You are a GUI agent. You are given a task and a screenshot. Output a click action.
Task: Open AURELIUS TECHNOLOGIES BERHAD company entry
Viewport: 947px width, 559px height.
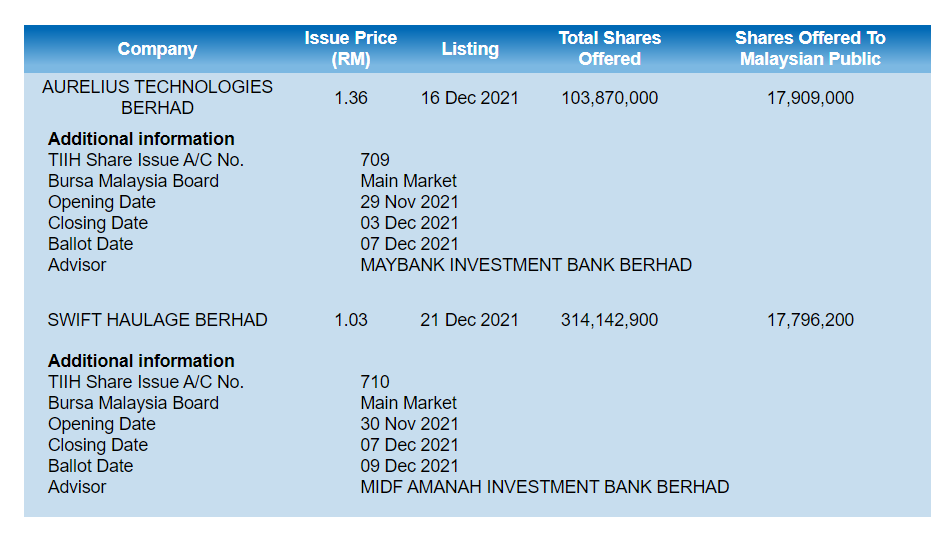coord(157,97)
